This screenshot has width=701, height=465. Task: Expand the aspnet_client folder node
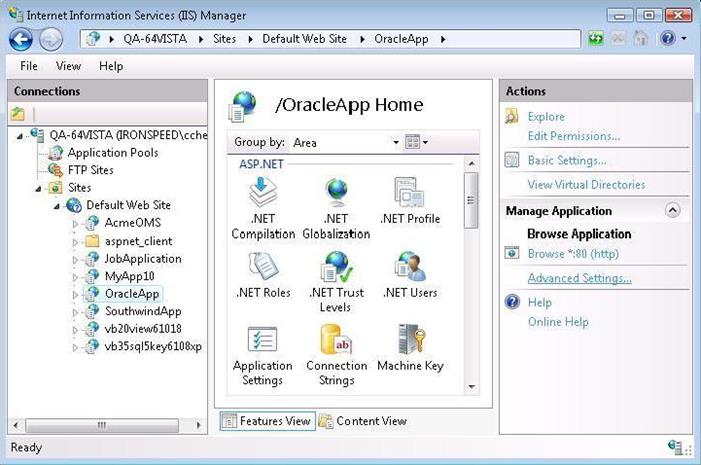click(75, 242)
